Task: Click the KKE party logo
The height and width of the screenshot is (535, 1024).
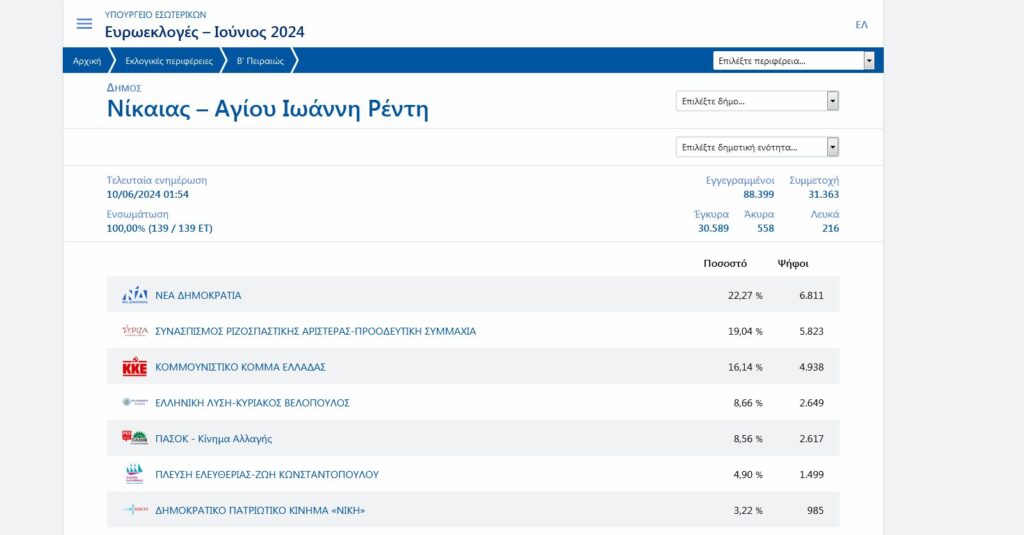Action: [135, 366]
